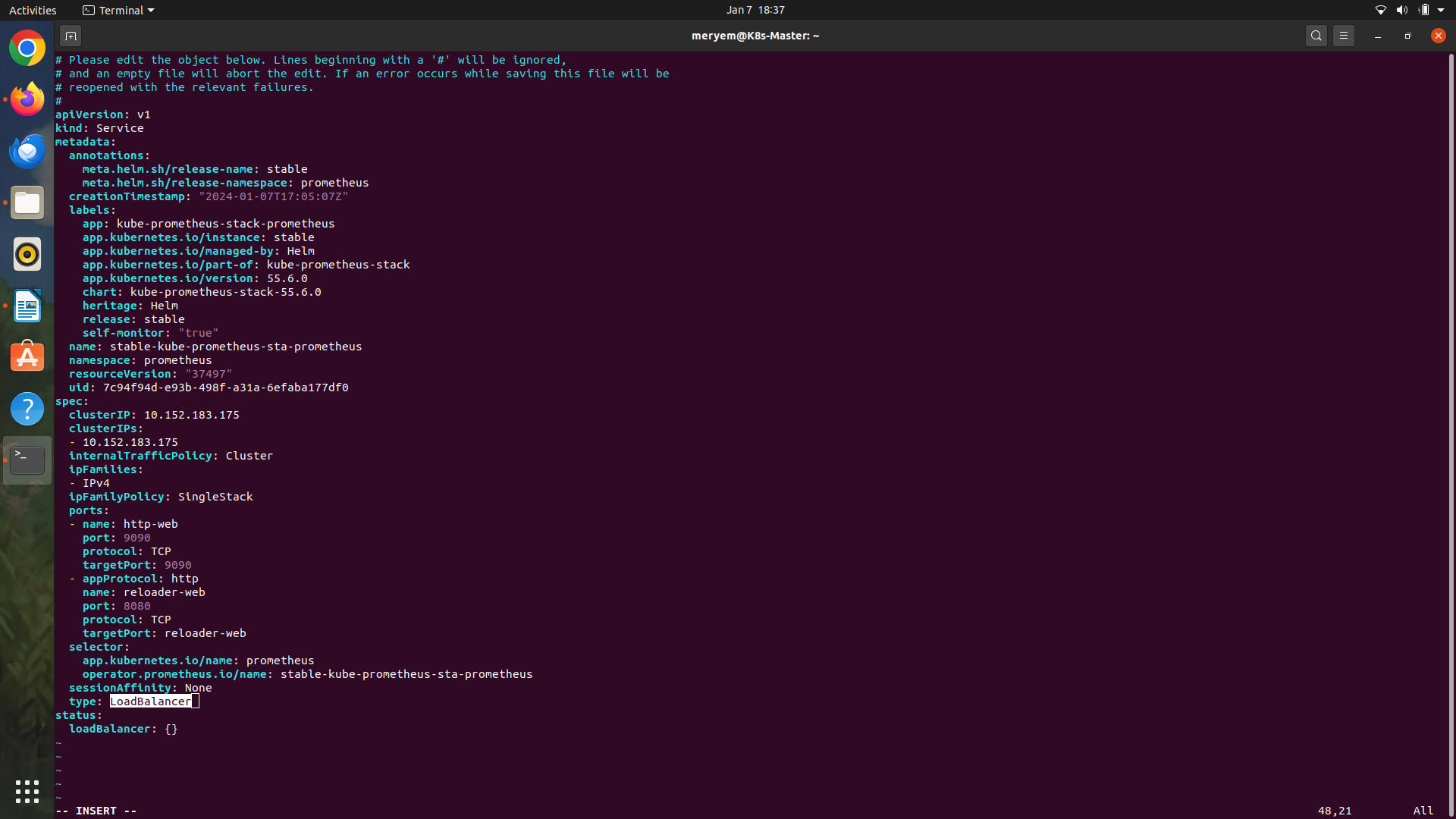Open Firefox from the dock
Screen dimensions: 1456x819
27,99
